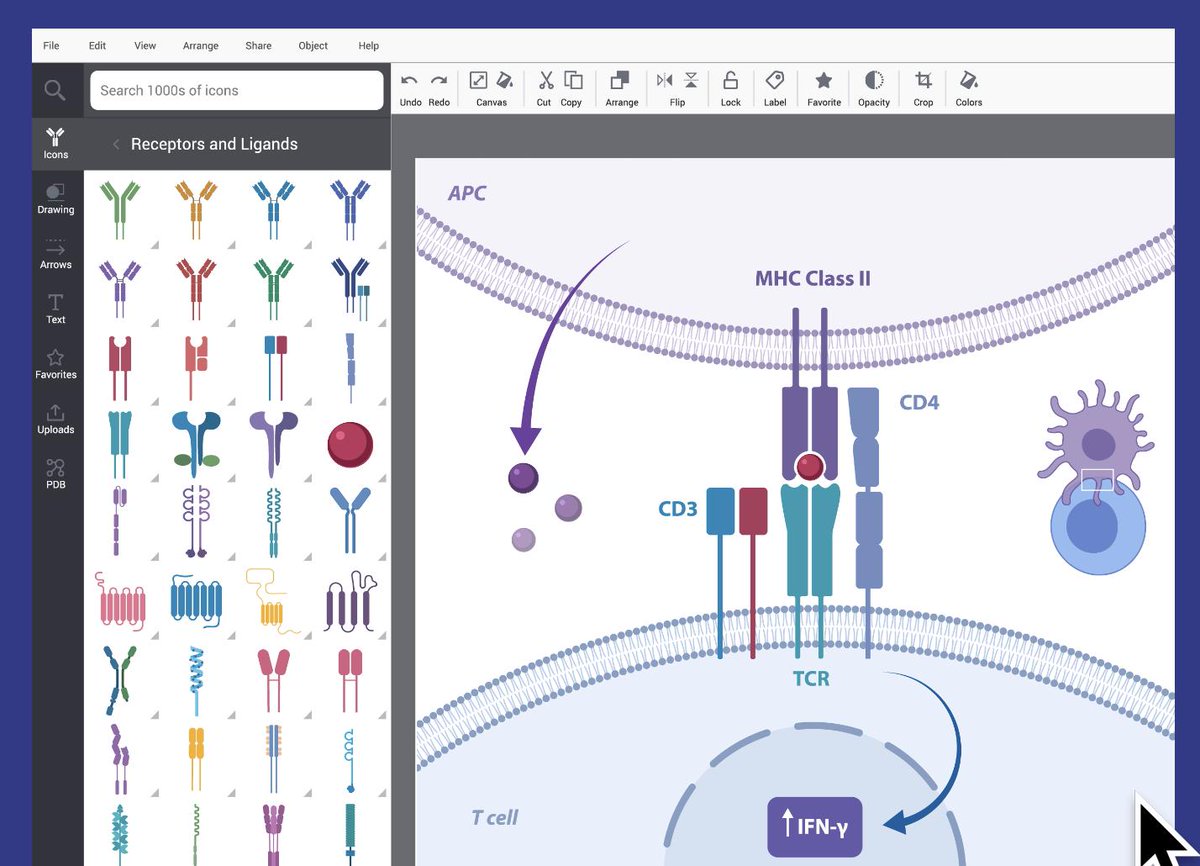This screenshot has height=866, width=1200.
Task: Open the Edit menu
Action: tap(97, 46)
